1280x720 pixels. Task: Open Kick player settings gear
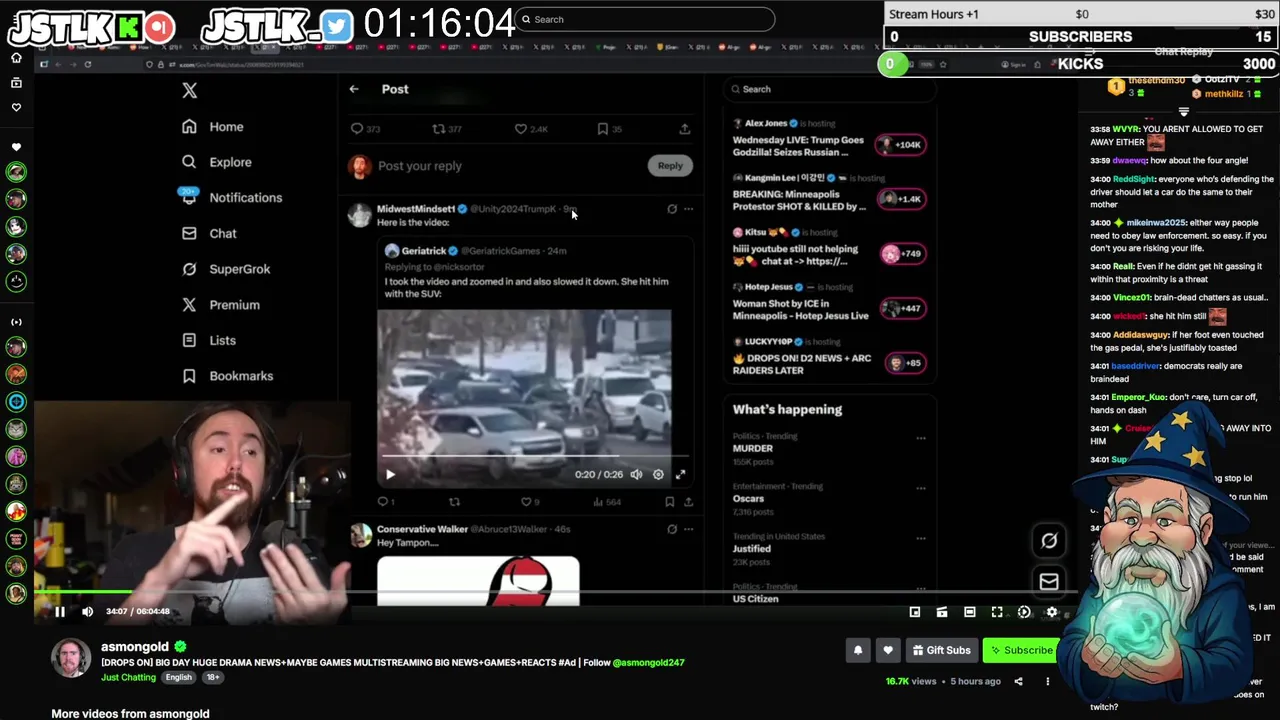click(x=1051, y=612)
